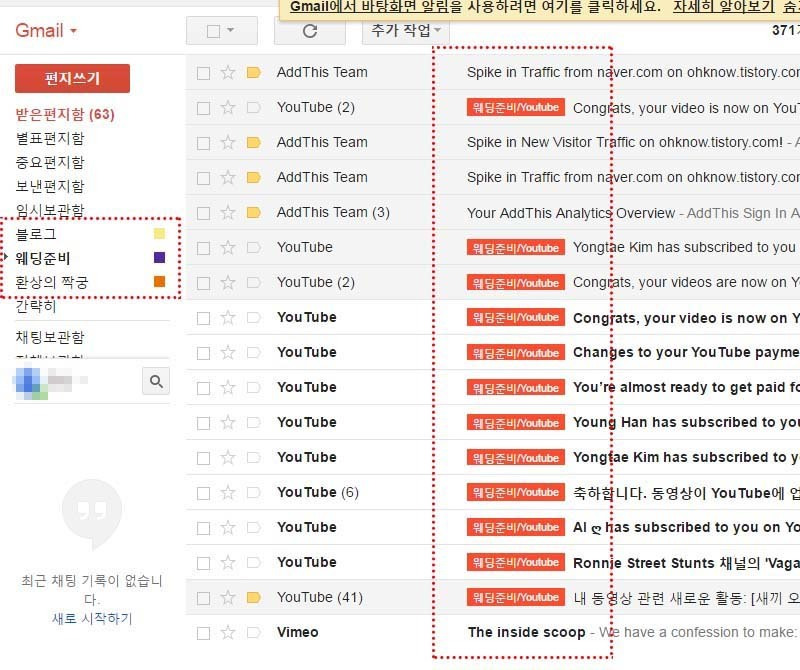Star the first AddThis Team email

(228, 72)
